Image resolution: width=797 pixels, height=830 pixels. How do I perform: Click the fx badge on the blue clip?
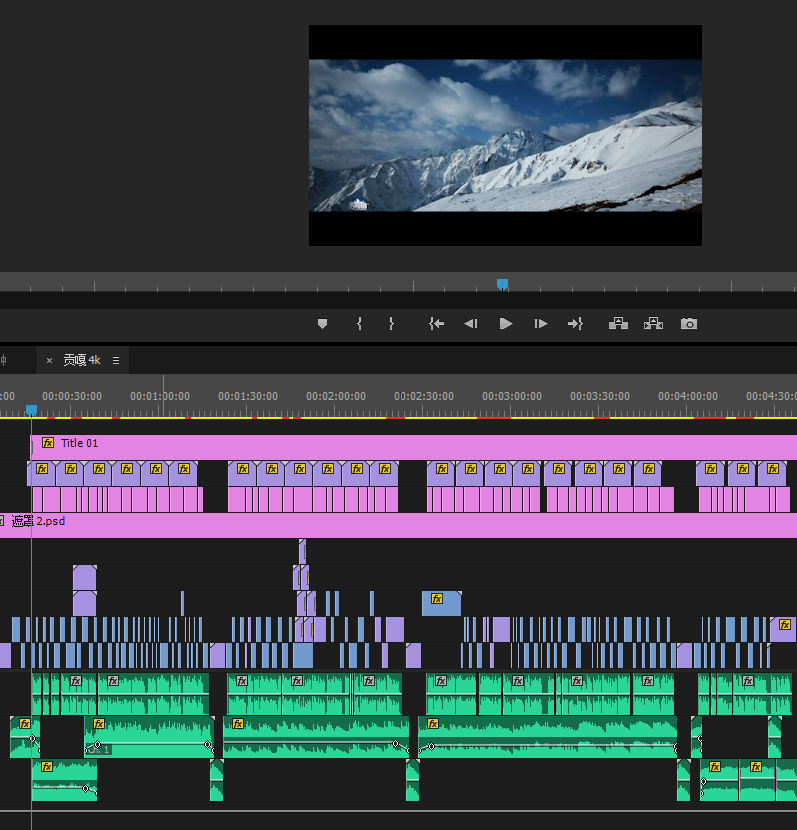click(437, 598)
